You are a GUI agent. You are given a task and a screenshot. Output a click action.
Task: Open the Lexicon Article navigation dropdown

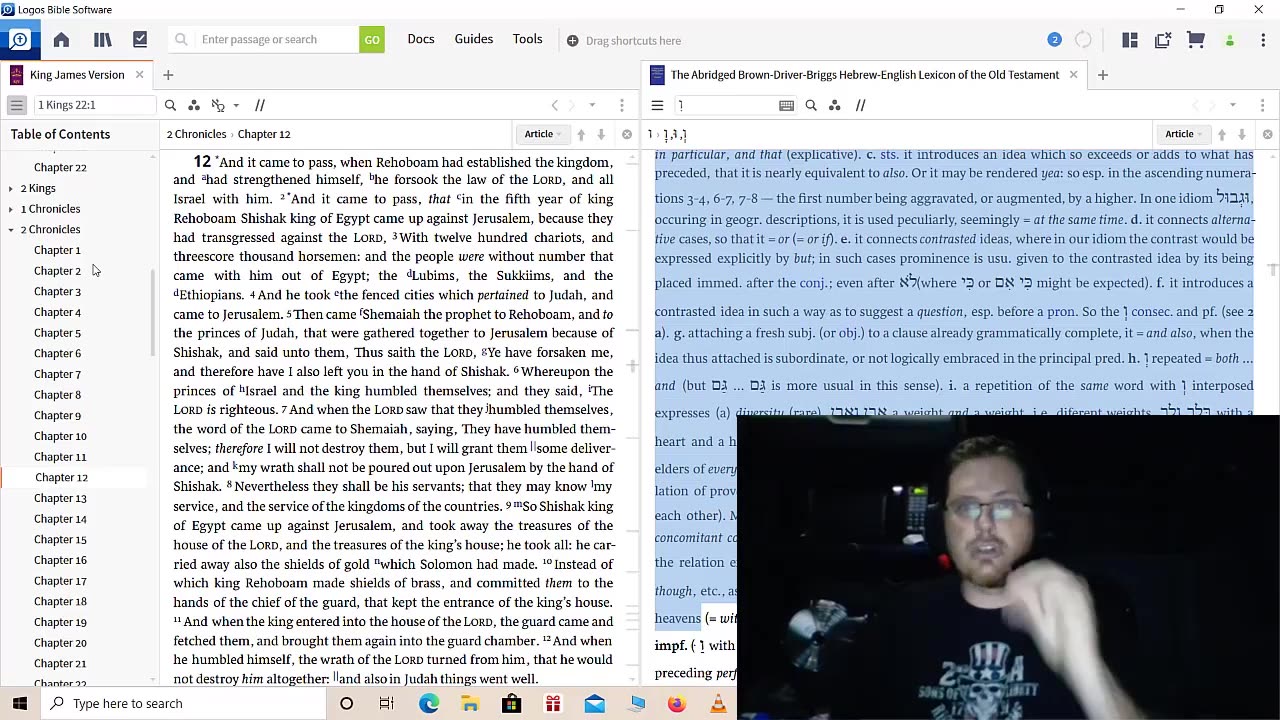(x=1185, y=134)
